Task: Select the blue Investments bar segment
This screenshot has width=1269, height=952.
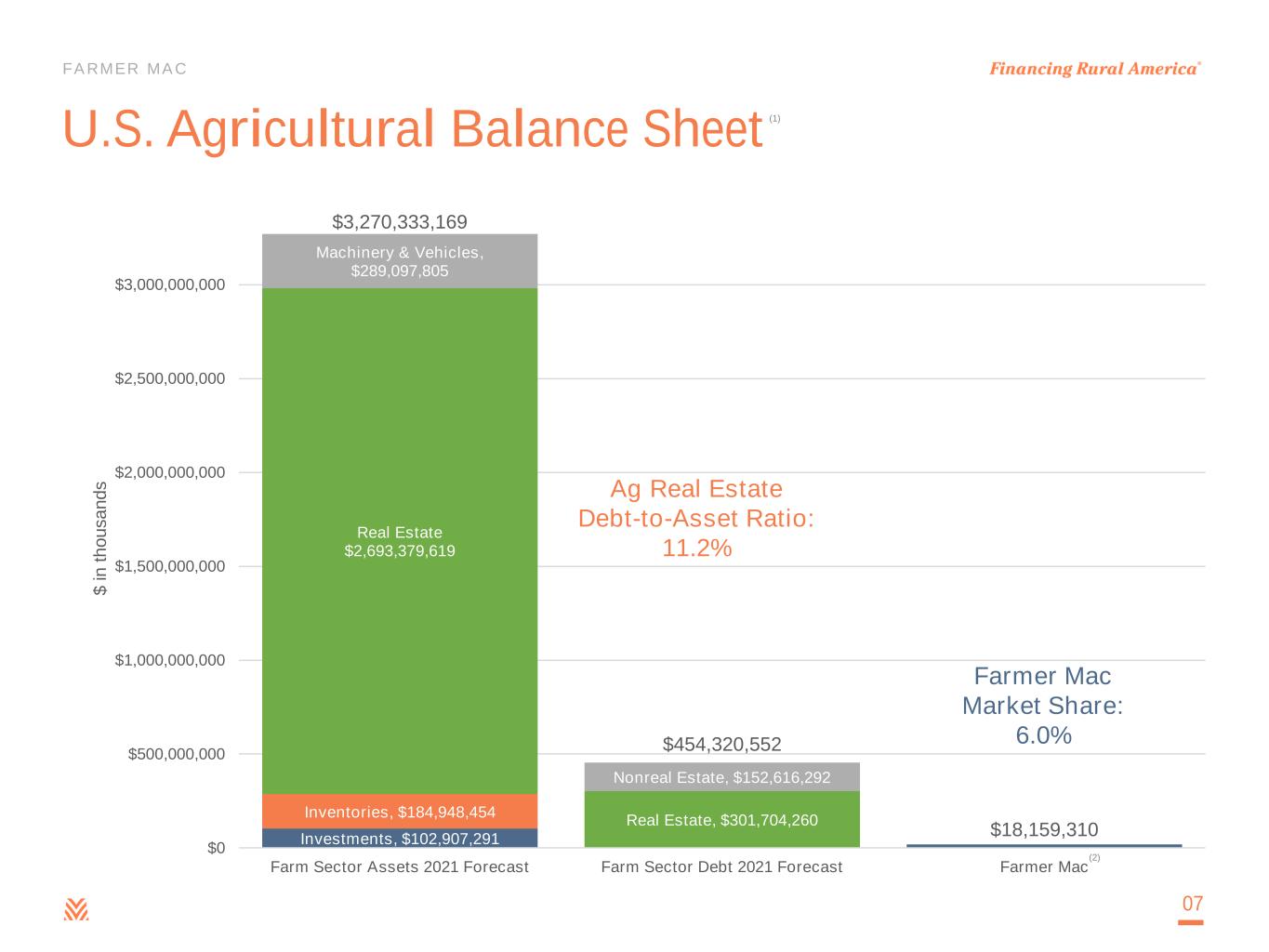Action: 400,839
